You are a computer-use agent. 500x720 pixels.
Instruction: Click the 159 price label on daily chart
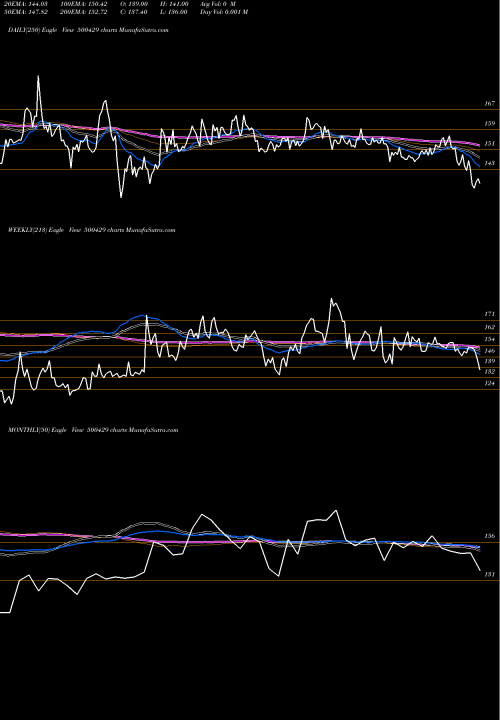click(489, 124)
